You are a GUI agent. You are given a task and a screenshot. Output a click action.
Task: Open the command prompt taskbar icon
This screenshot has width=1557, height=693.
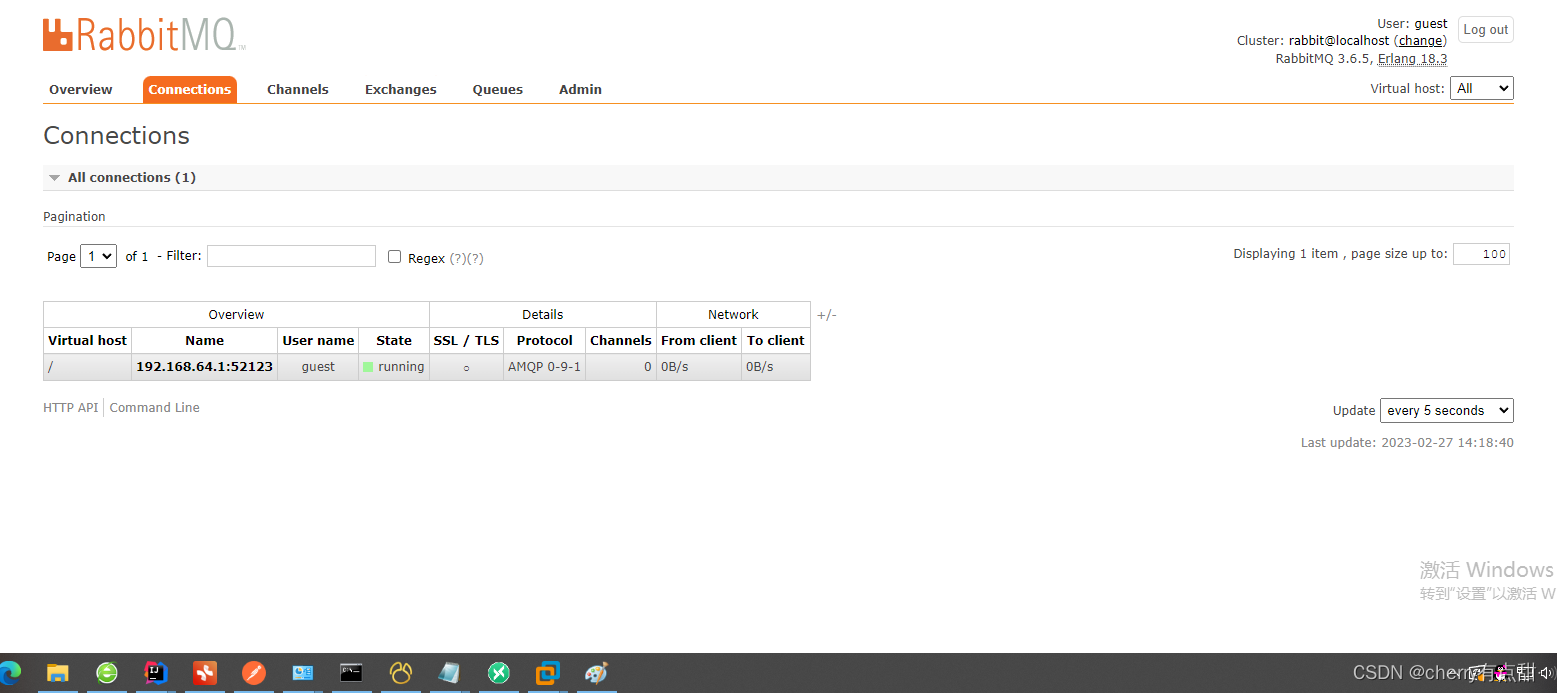pyautogui.click(x=351, y=673)
